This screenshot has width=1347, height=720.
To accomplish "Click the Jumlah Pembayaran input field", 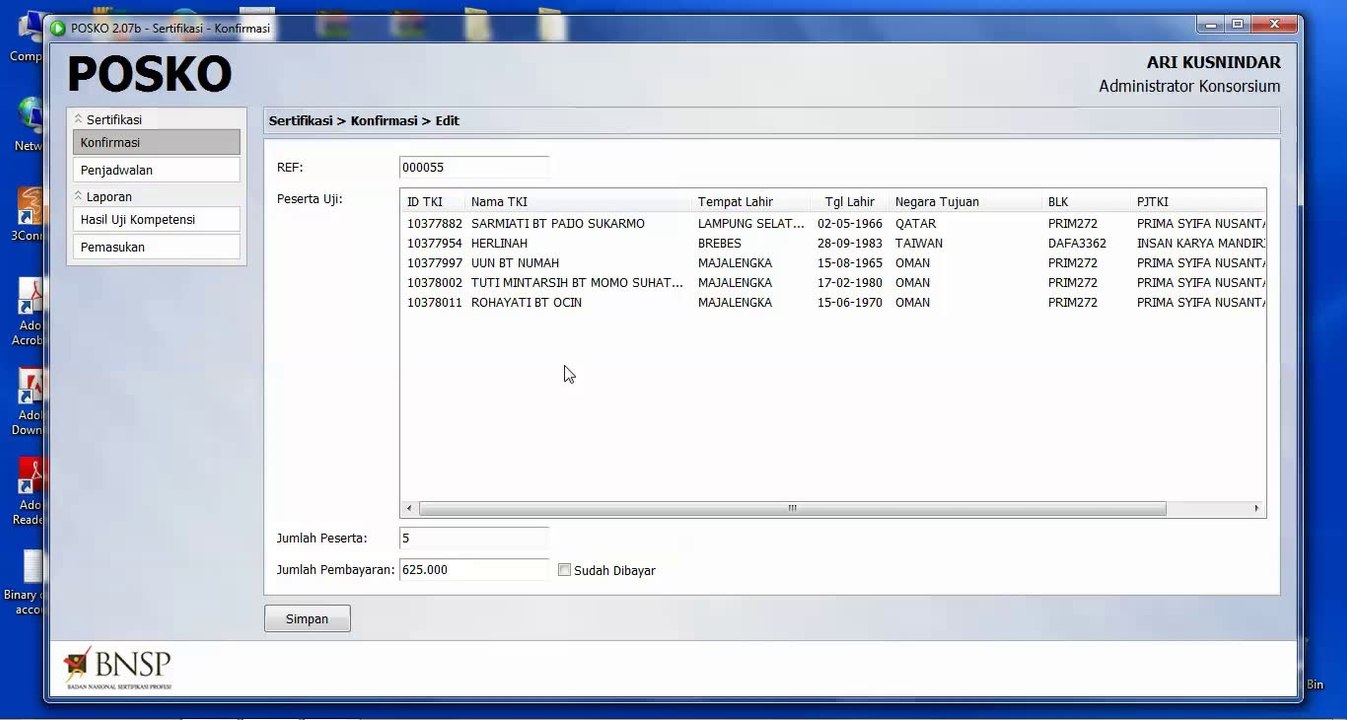I will coord(474,570).
